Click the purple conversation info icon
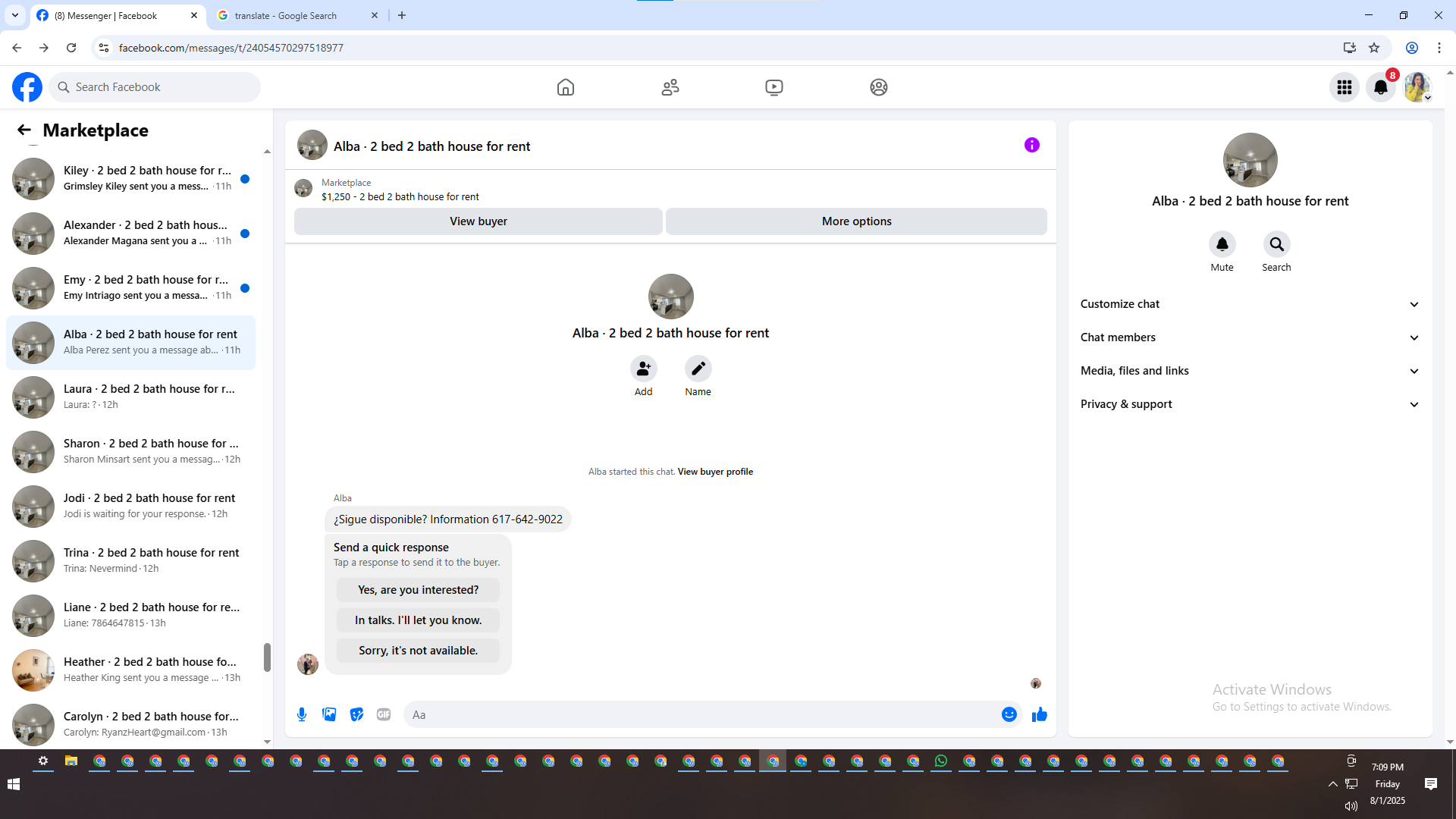 pyautogui.click(x=1031, y=145)
